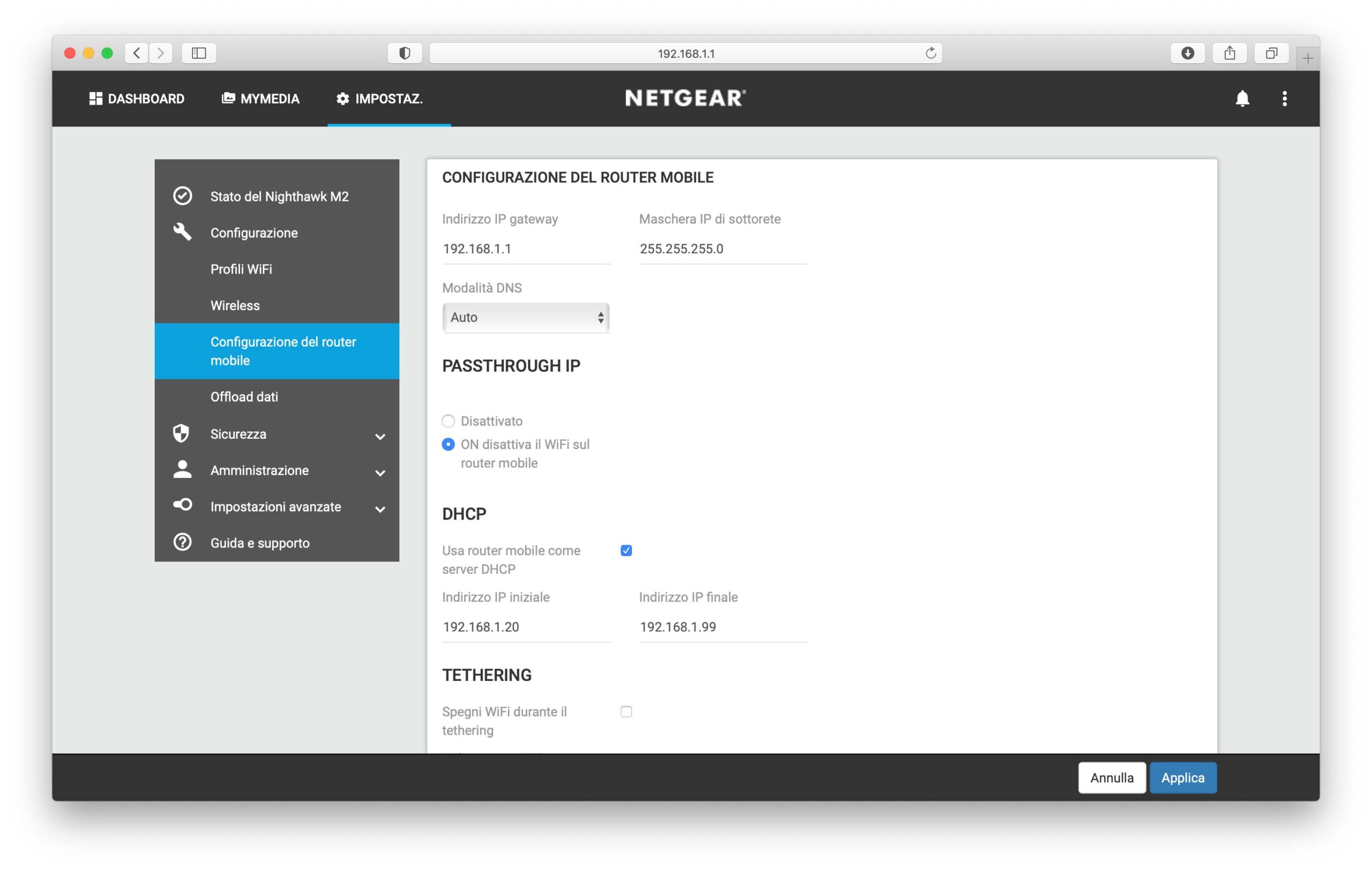Image resolution: width=1372 pixels, height=870 pixels.
Task: Open the MYMEDIA tab
Action: pos(260,99)
